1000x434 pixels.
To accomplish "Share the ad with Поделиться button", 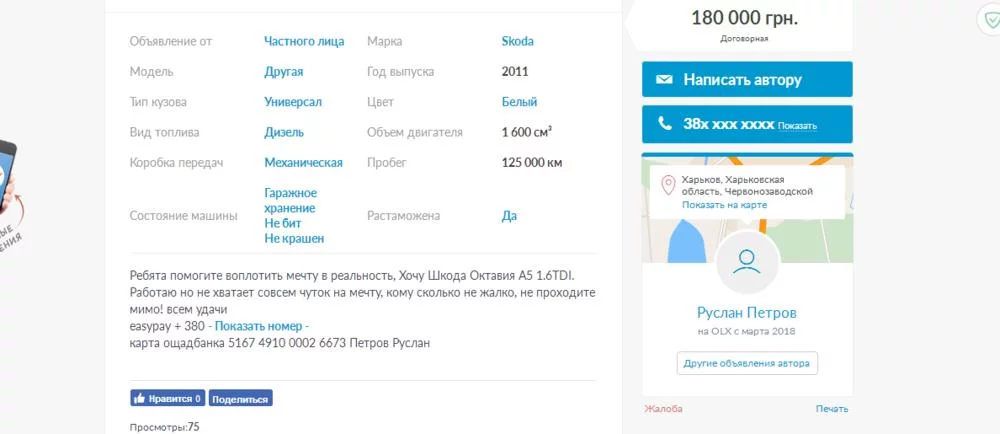I will coord(240,398).
